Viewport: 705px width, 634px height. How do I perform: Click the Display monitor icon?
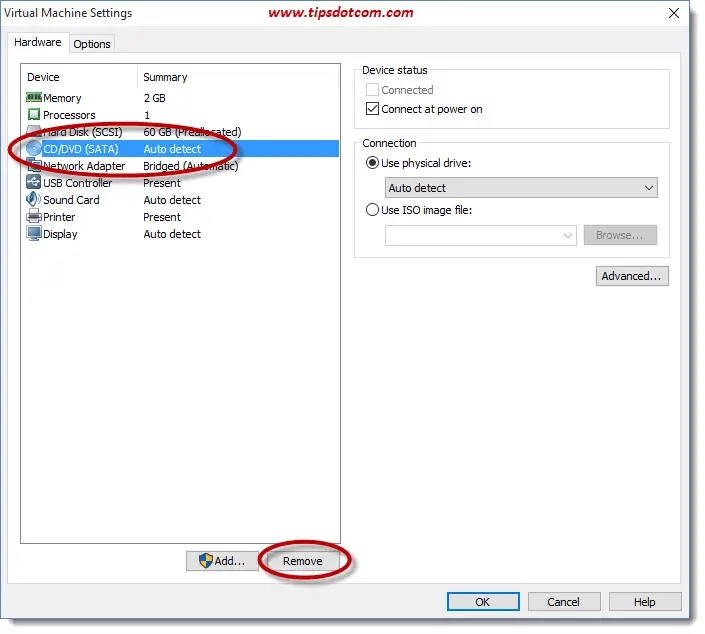pyautogui.click(x=34, y=234)
